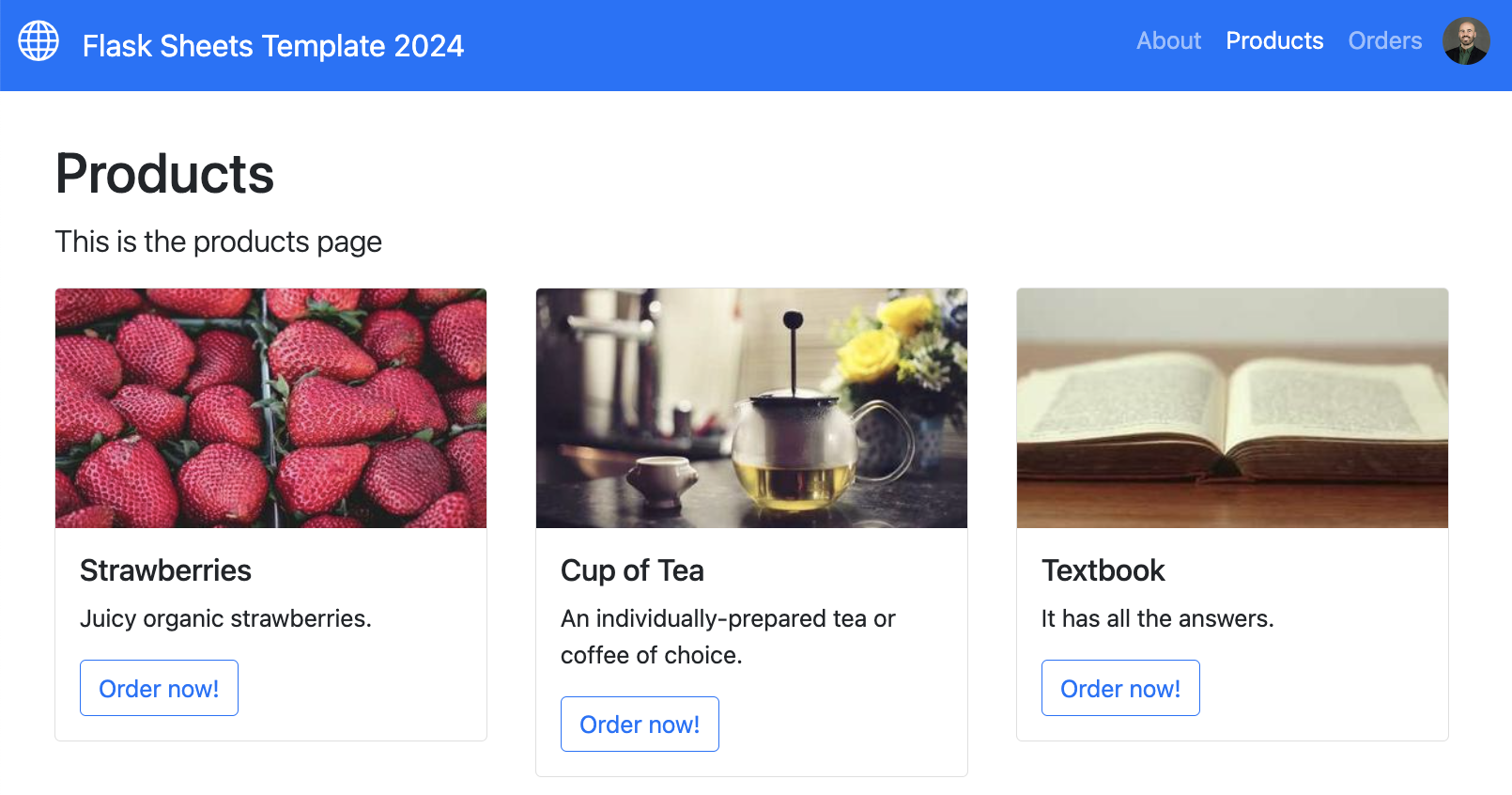Open the Orders page
Image resolution: width=1512 pixels, height=795 pixels.
(x=1384, y=41)
